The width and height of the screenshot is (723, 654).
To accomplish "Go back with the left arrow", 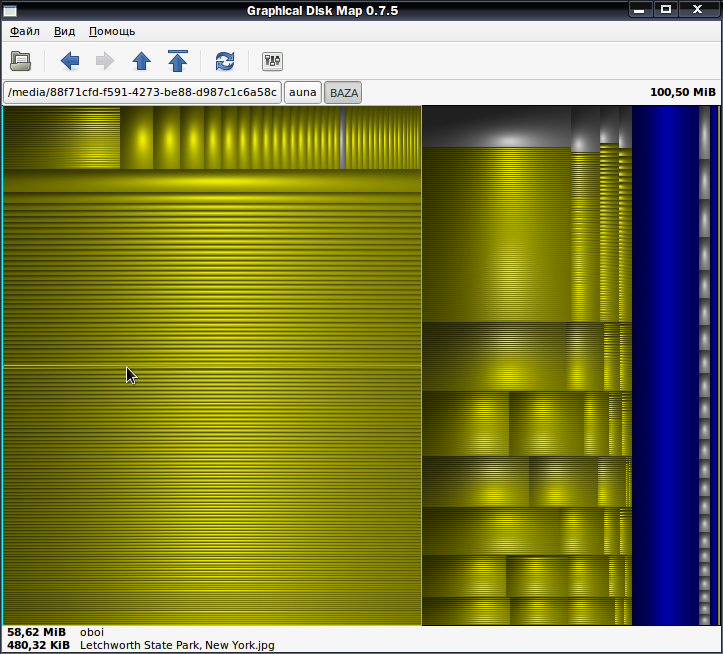I will pos(70,61).
